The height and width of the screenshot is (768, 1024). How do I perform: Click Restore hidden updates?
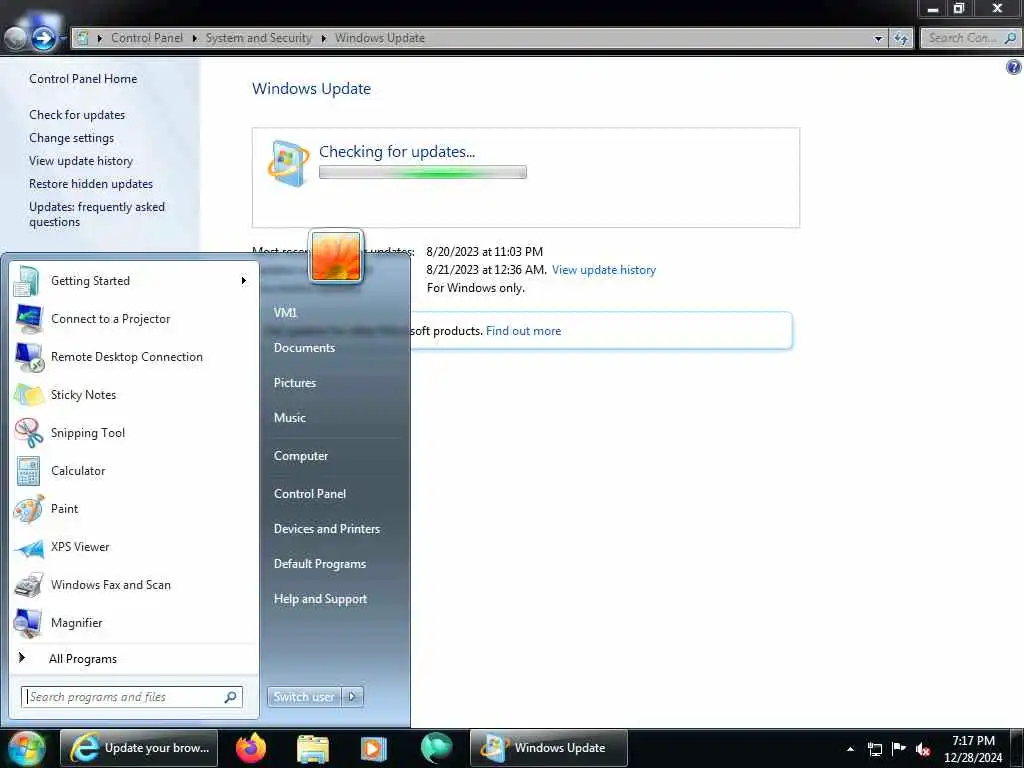(91, 184)
